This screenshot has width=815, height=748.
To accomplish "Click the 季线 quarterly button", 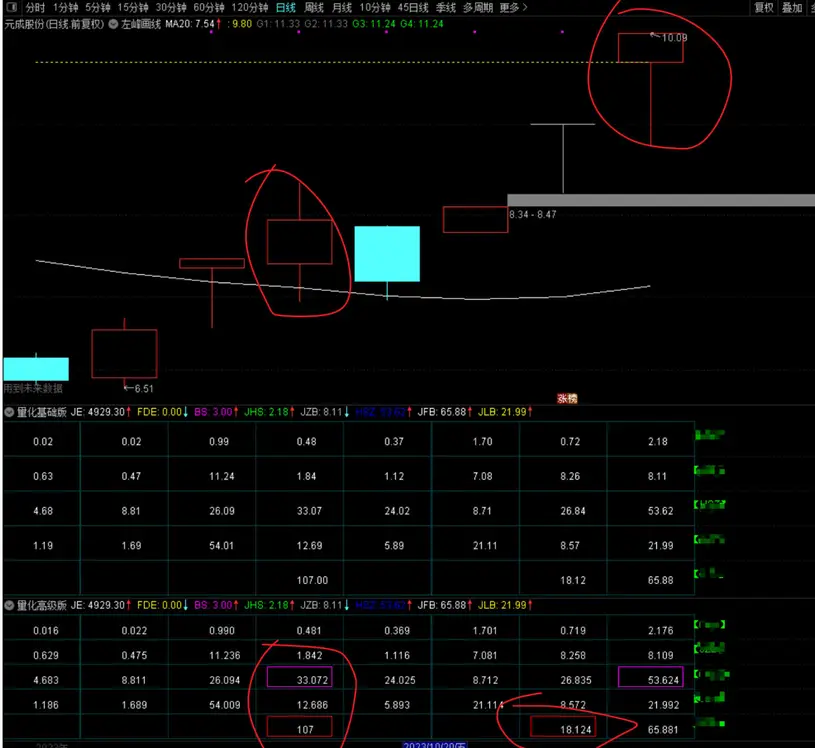I will pos(445,7).
